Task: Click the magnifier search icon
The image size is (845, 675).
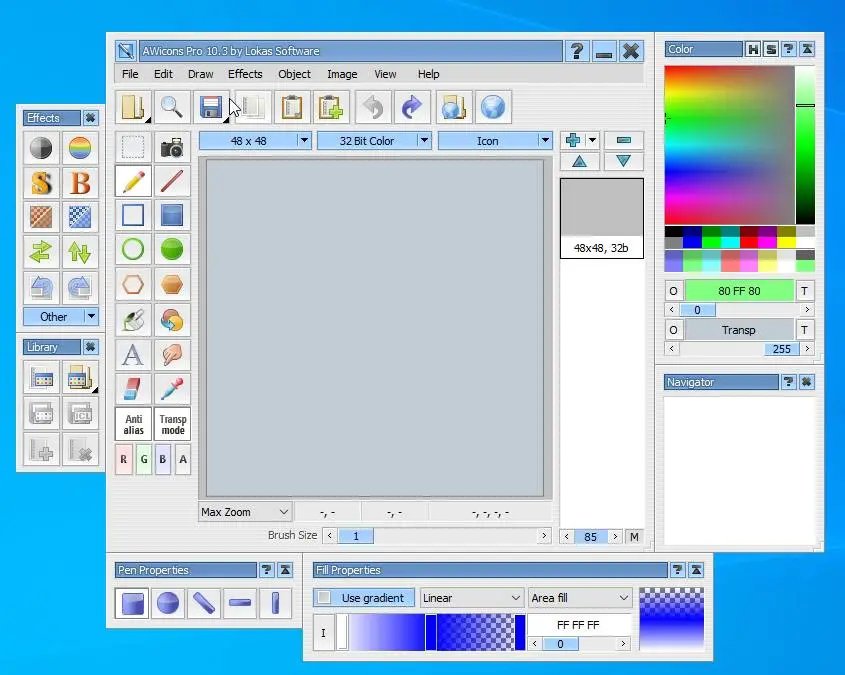Action: (x=172, y=107)
